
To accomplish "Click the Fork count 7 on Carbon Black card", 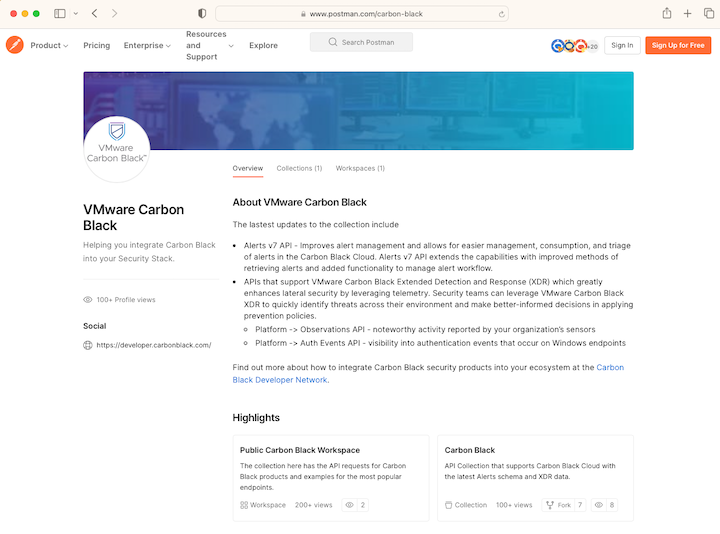I will [x=580, y=505].
